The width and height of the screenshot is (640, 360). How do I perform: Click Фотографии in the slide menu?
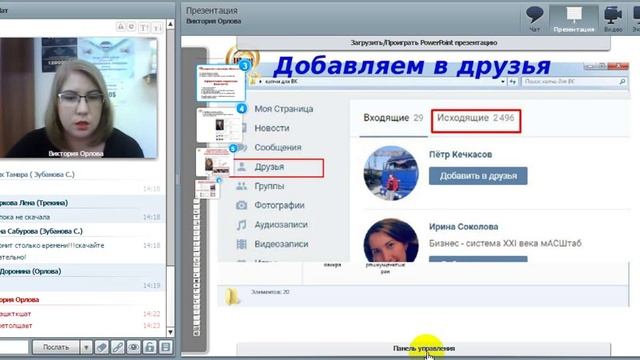pos(280,205)
